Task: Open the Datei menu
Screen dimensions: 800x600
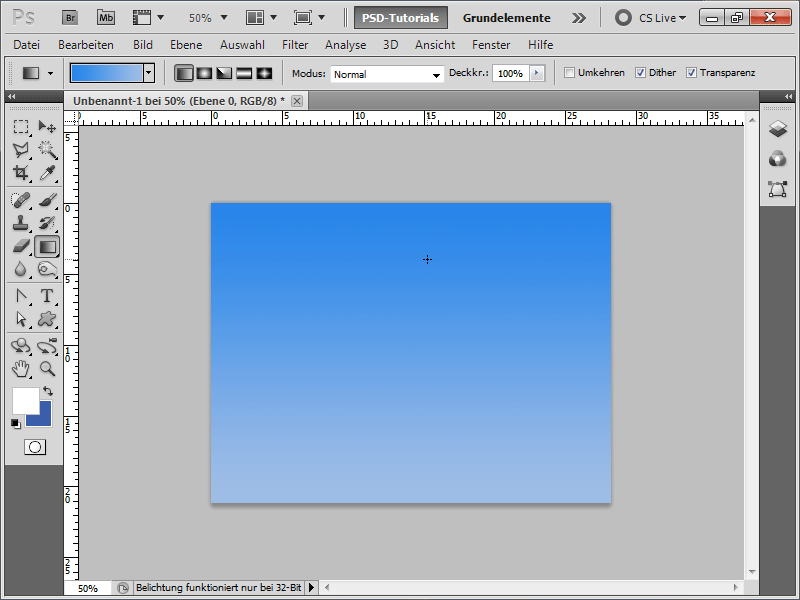Action: (27, 45)
